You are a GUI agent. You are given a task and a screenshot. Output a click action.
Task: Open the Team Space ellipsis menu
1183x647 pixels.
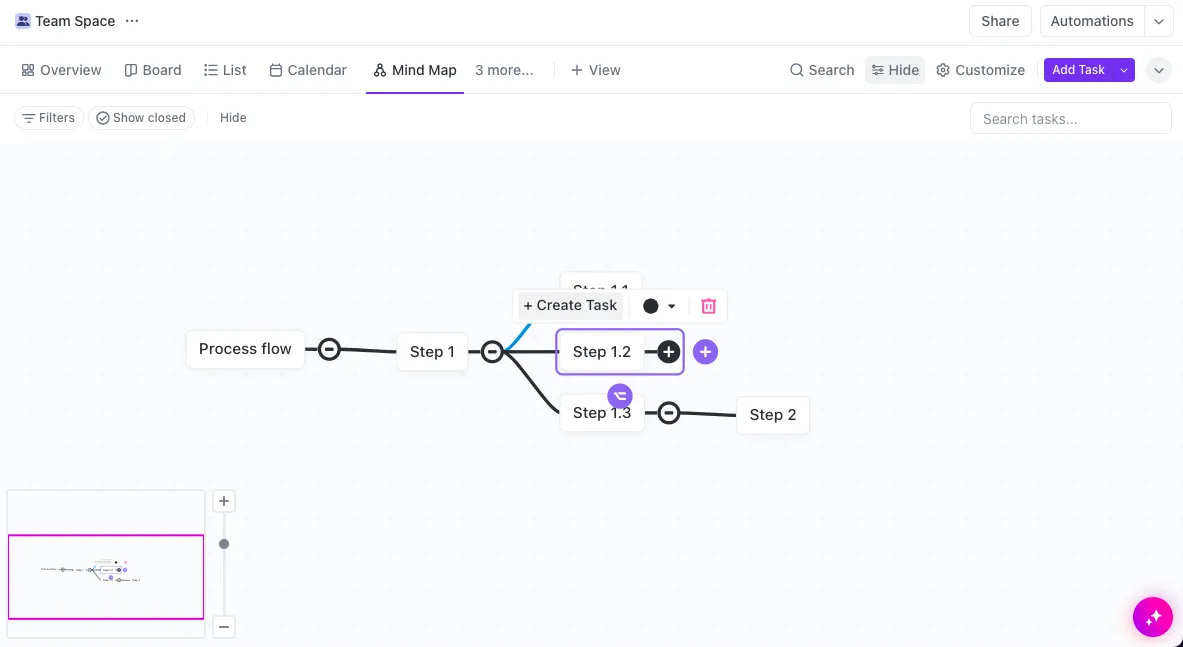tap(132, 21)
